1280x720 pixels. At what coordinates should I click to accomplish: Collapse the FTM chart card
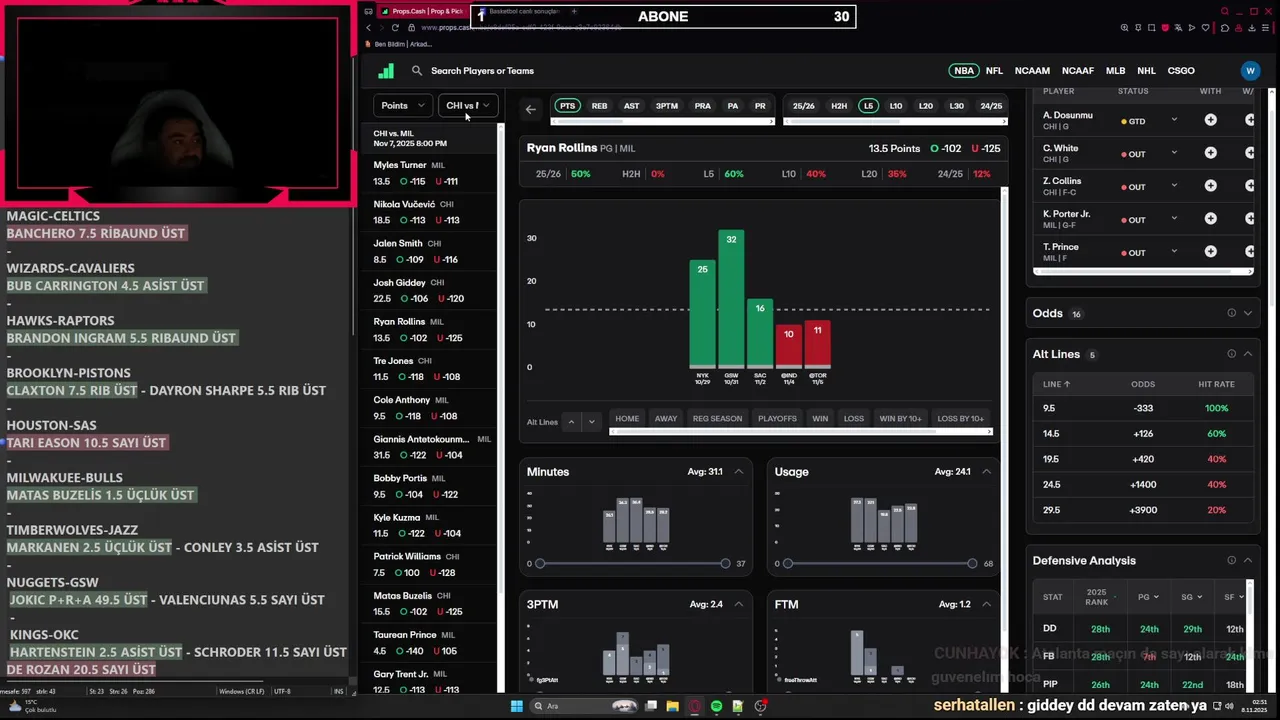986,604
